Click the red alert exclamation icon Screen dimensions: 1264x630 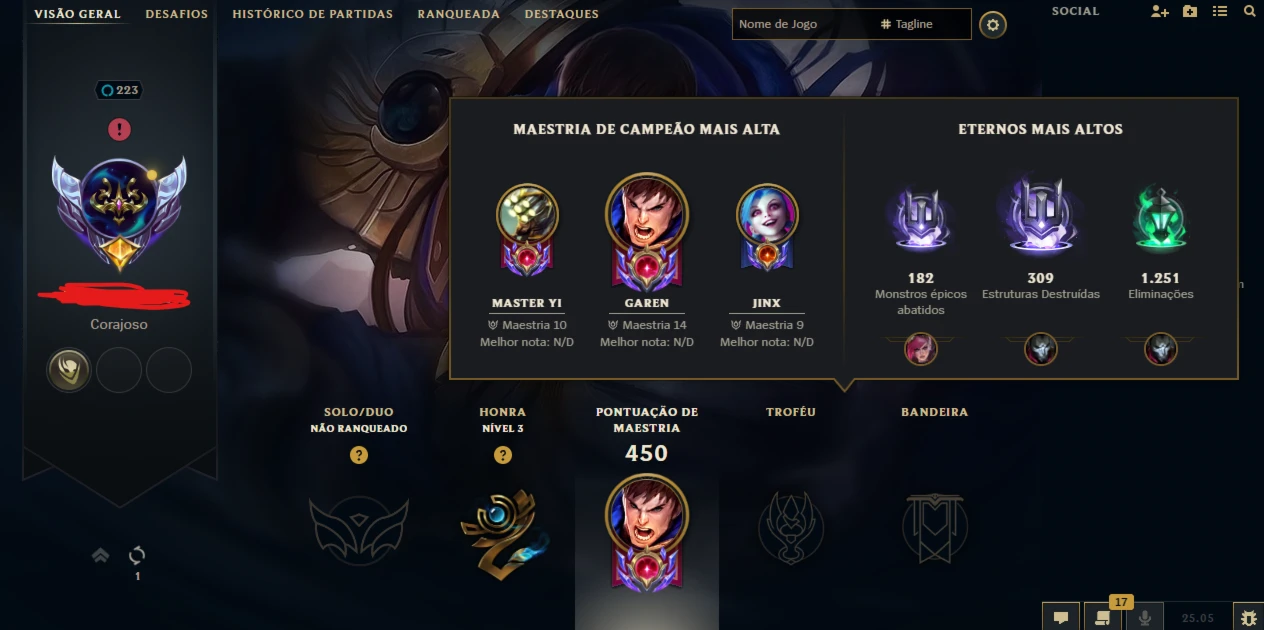(x=119, y=129)
